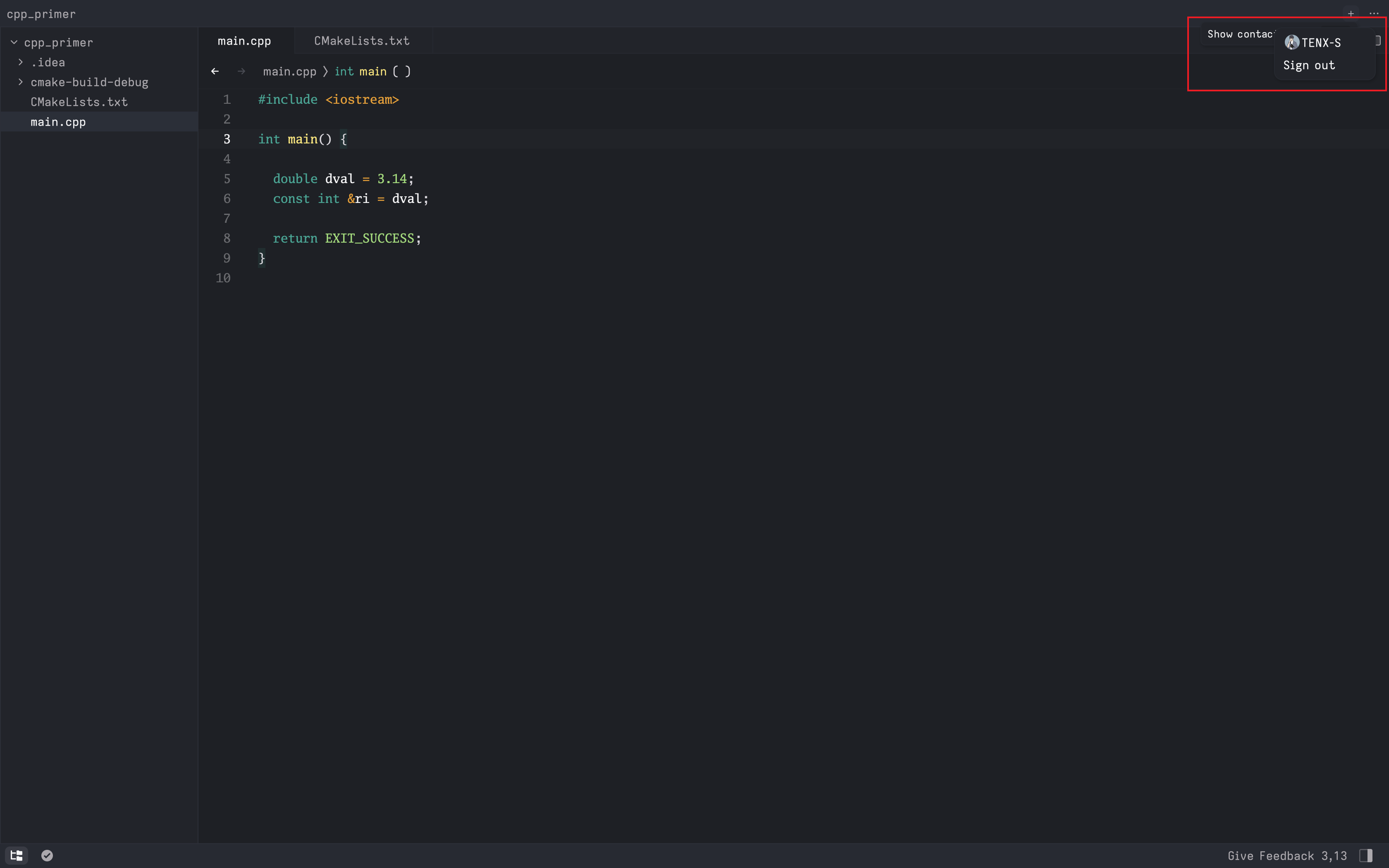Click the check mark status icon at bottom left
1389x868 pixels.
tap(46, 855)
